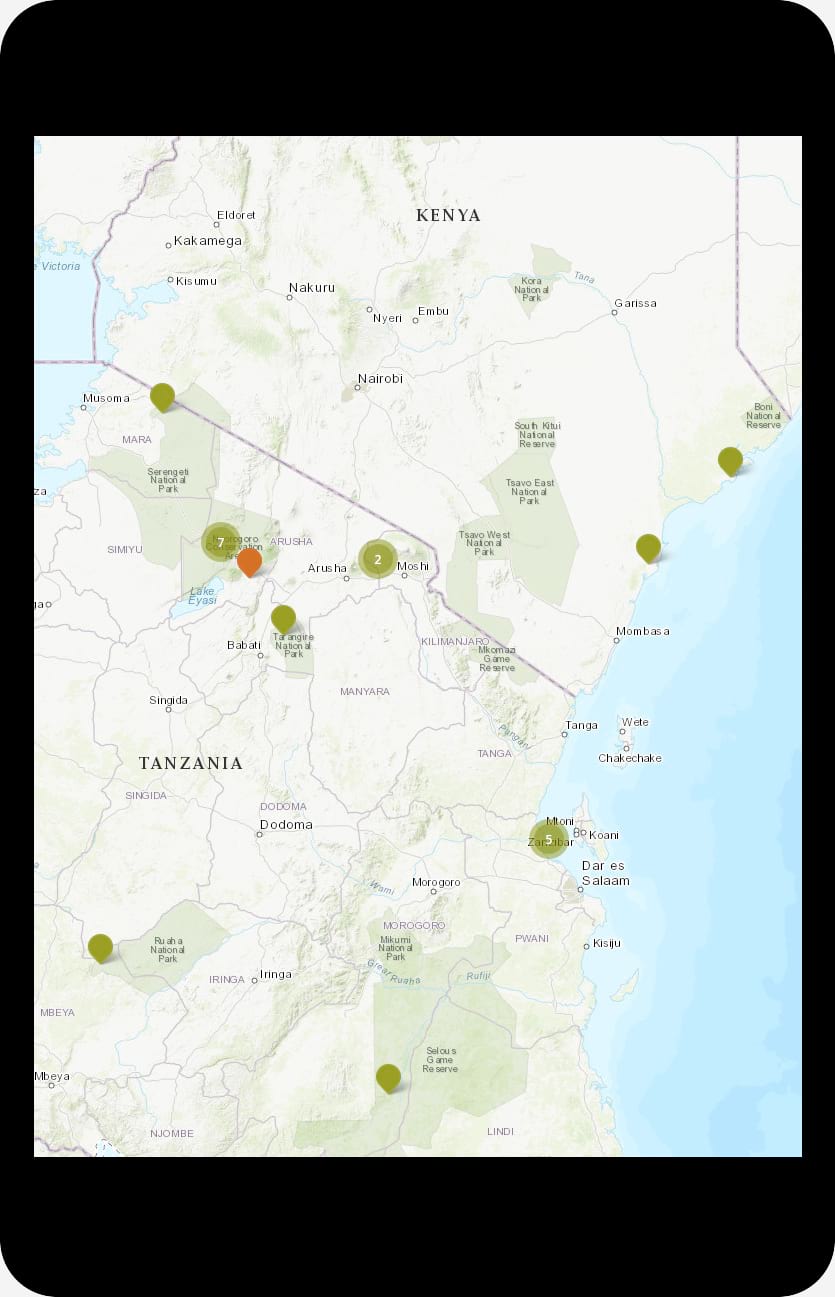Select the Lake Eyasi label

(203, 597)
